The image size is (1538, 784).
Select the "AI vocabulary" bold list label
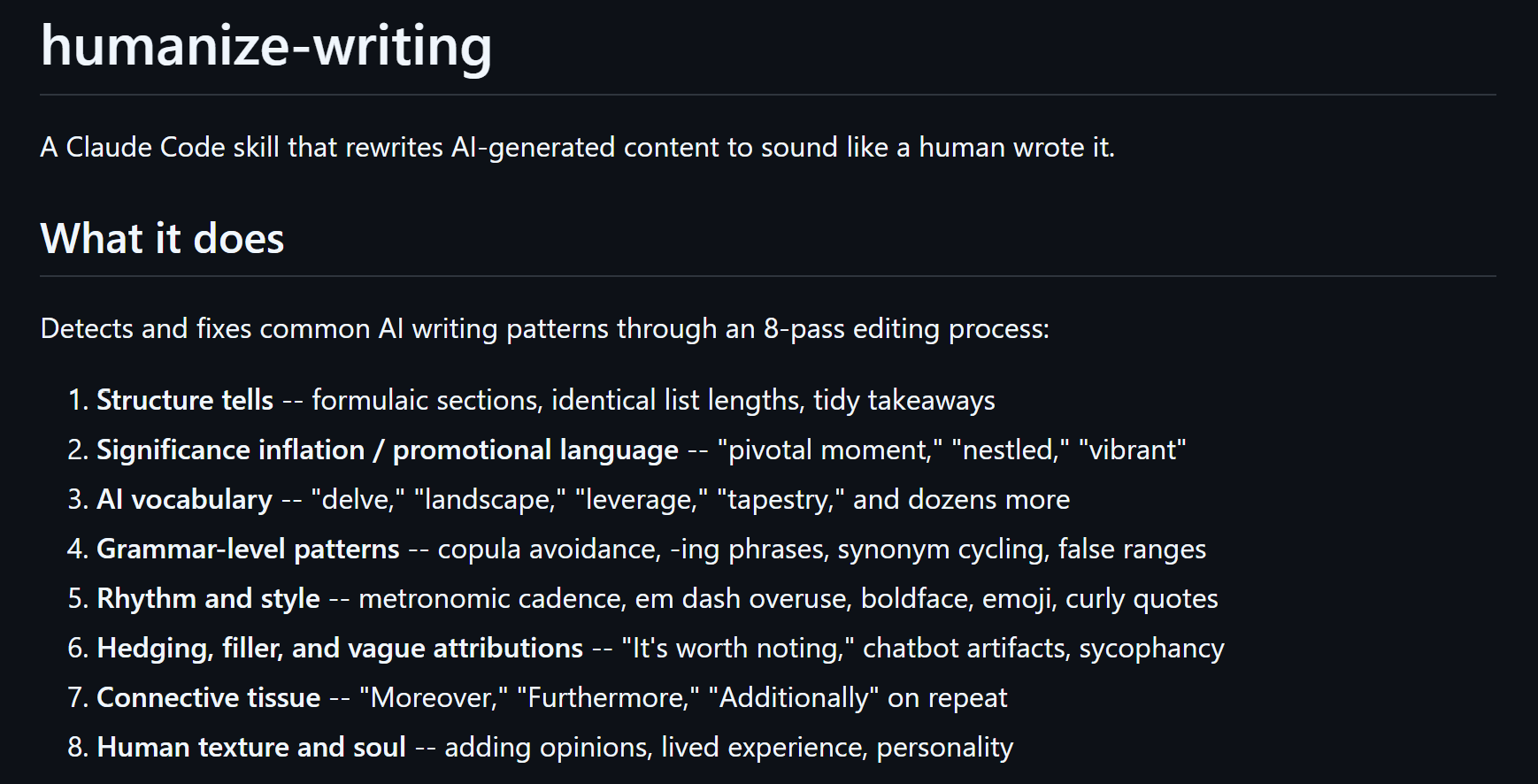coord(184,499)
